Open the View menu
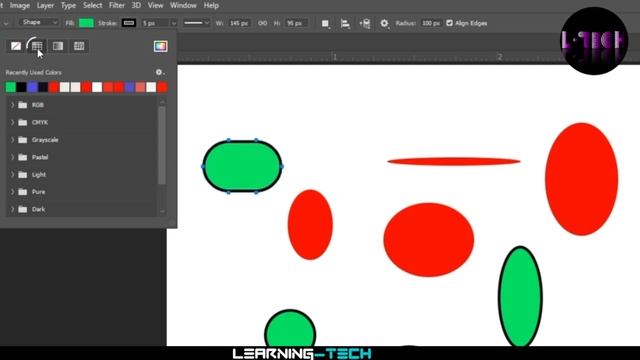Image resolution: width=640 pixels, height=360 pixels. (x=155, y=5)
